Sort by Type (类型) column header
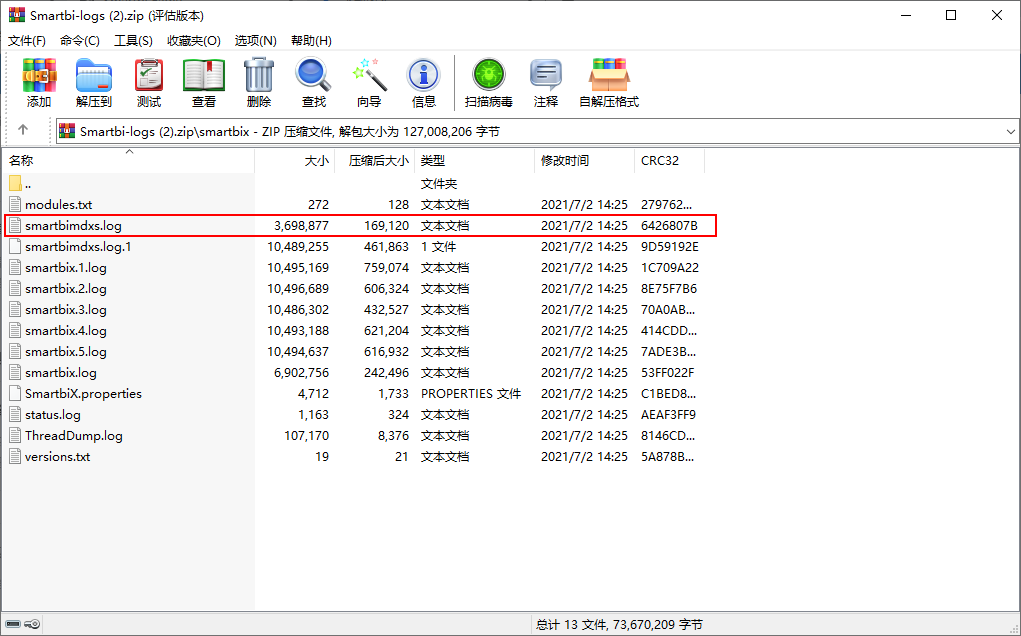1021x636 pixels. [474, 160]
